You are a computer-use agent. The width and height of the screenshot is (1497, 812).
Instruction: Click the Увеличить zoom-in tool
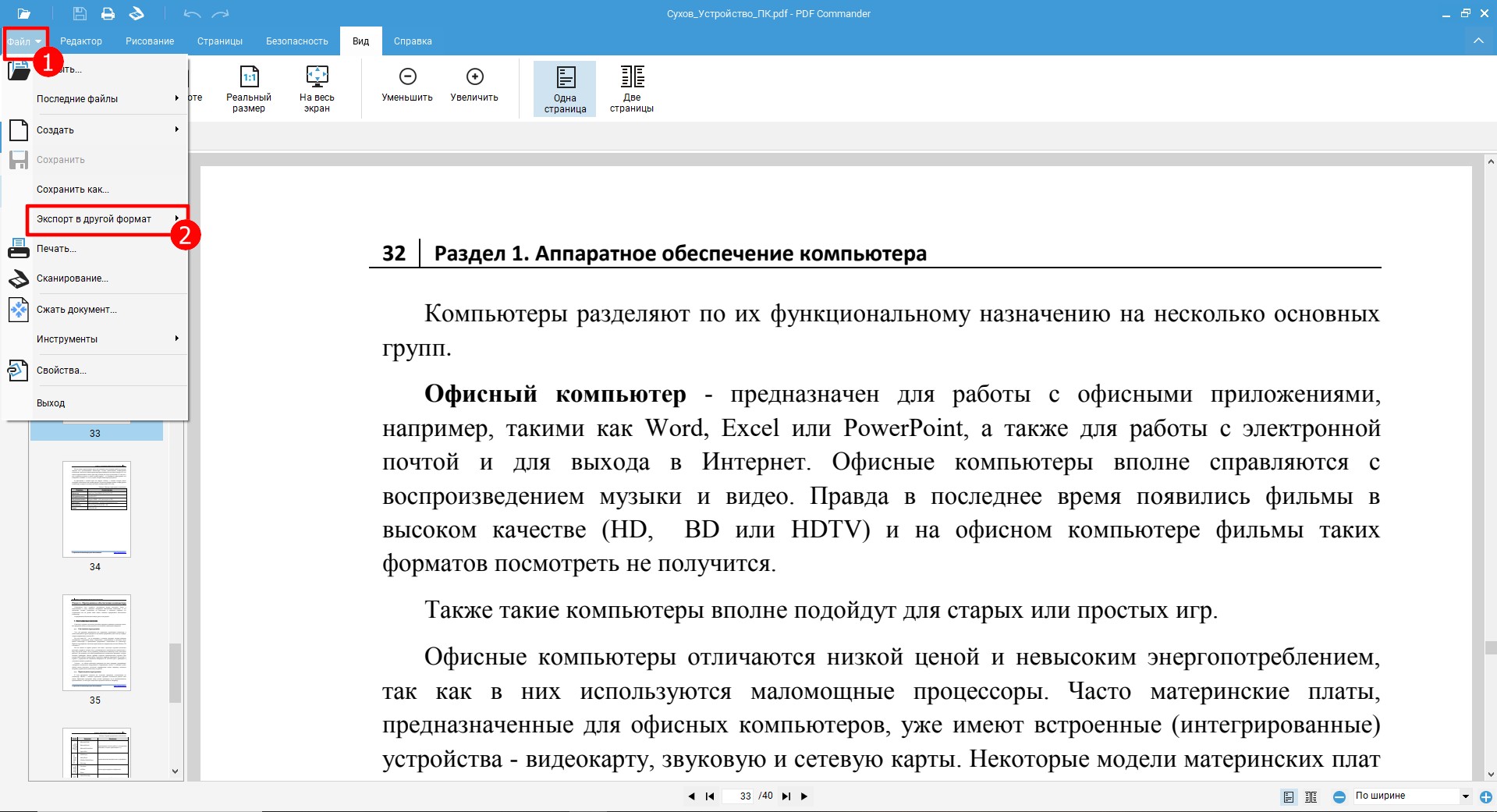(x=474, y=84)
